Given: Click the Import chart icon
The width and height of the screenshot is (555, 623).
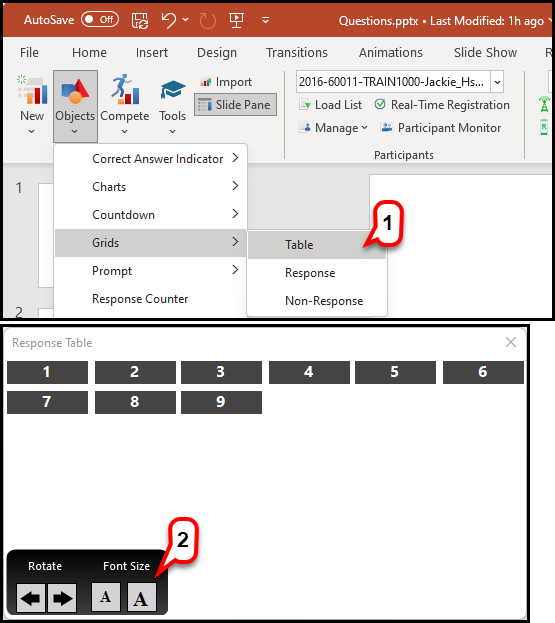Looking at the screenshot, I should (205, 82).
